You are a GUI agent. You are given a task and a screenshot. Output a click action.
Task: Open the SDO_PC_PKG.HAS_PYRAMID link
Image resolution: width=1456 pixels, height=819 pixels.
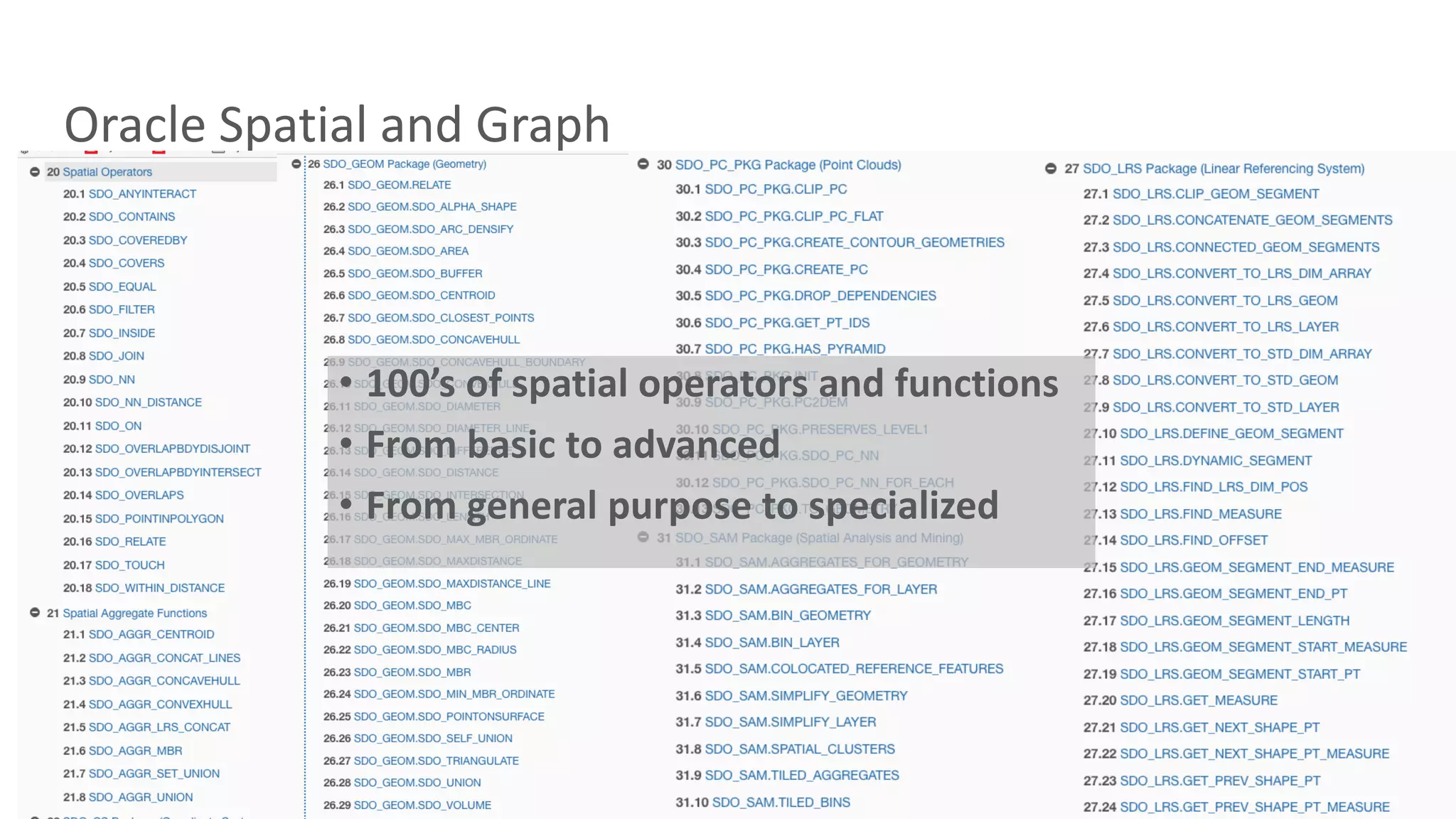coord(796,349)
